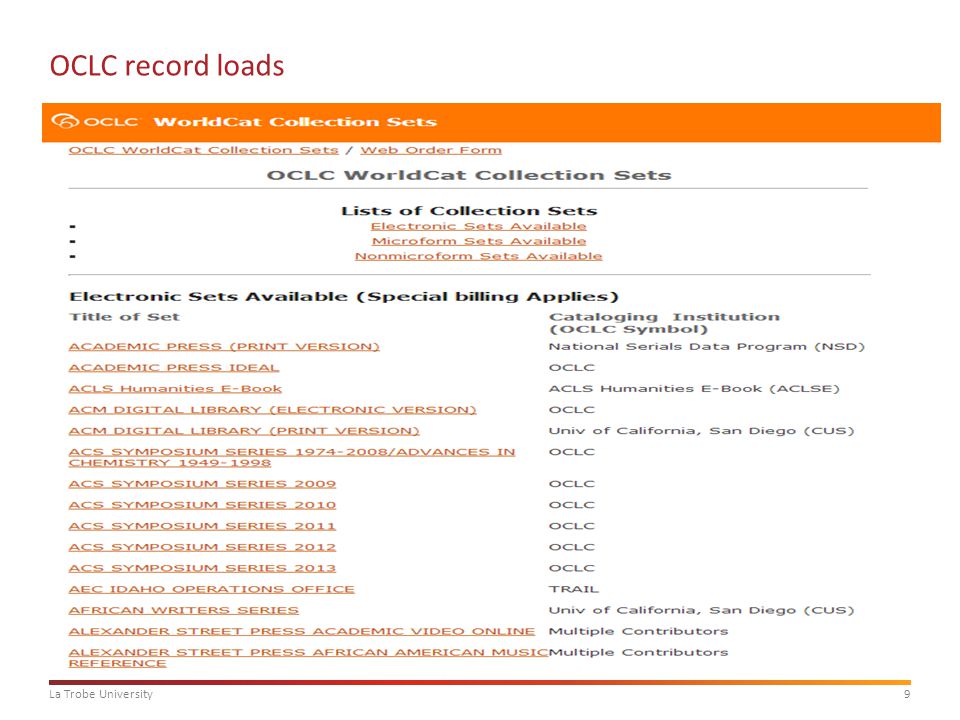Go to Nonmicroform Sets Available list
Viewport: 960px width, 720px height.
point(479,256)
